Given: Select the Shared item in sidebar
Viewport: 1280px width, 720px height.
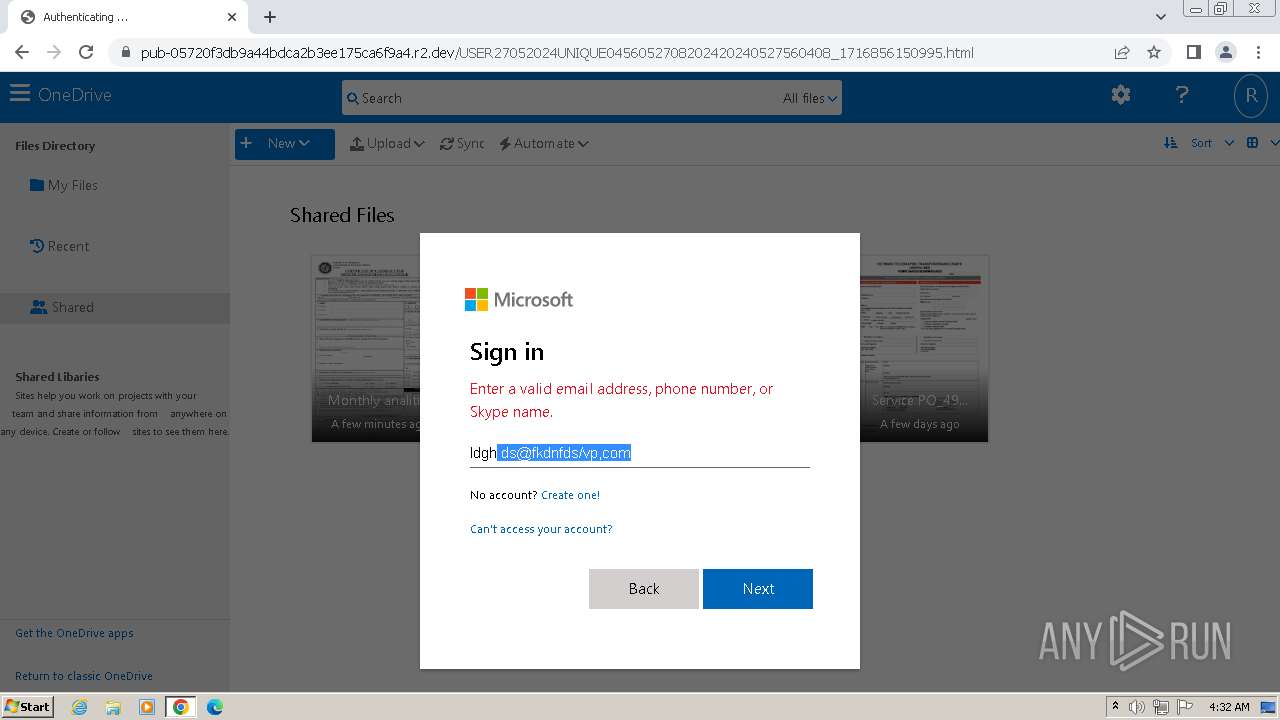Looking at the screenshot, I should tap(115, 307).
